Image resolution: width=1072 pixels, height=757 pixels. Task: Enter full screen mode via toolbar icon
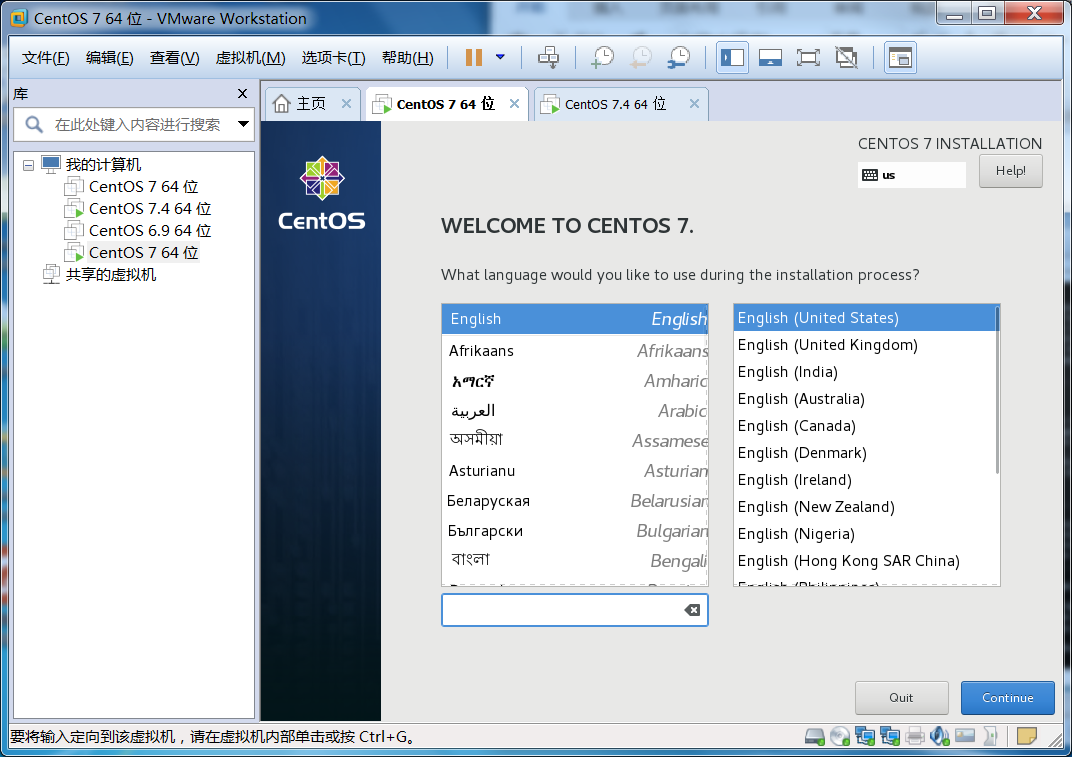[808, 57]
